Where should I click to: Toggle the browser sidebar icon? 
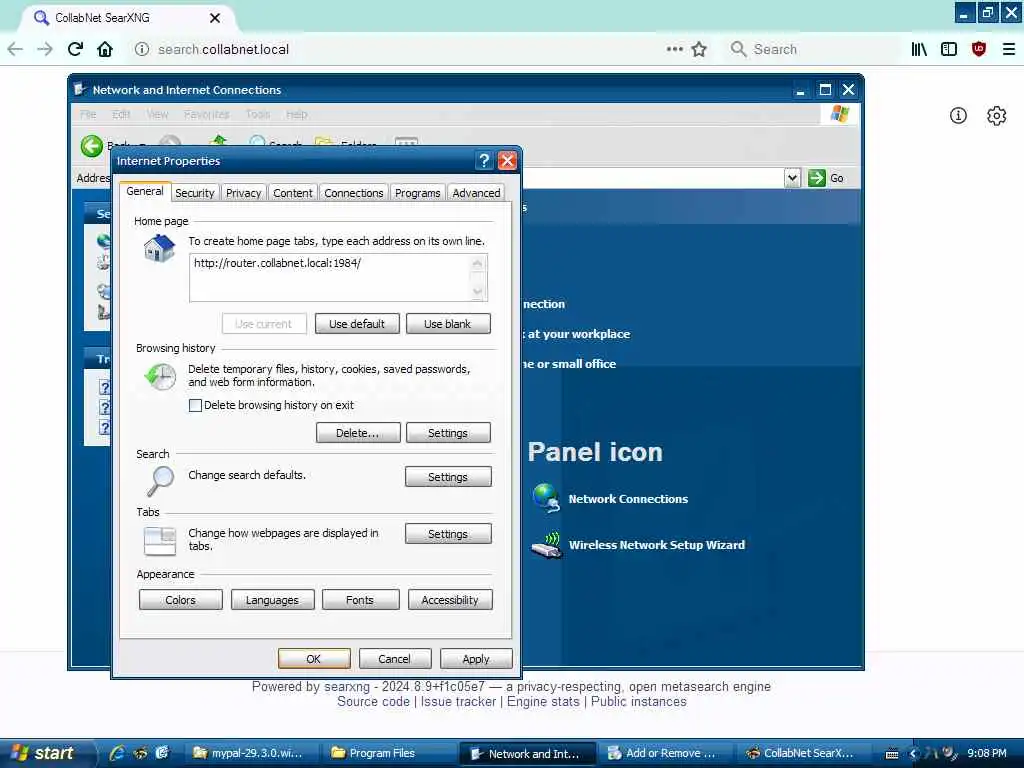pos(949,49)
